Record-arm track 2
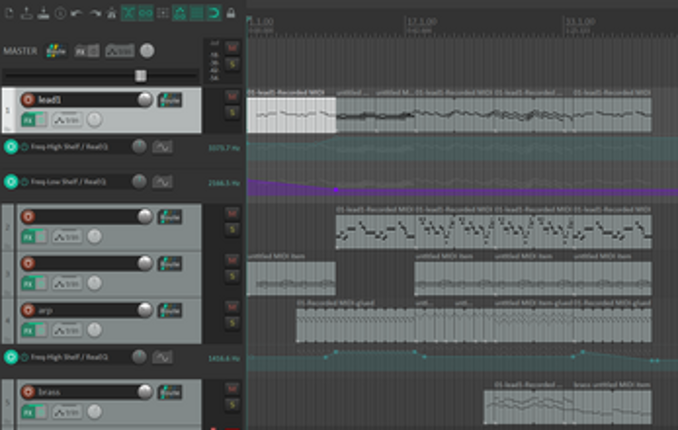 tap(28, 217)
